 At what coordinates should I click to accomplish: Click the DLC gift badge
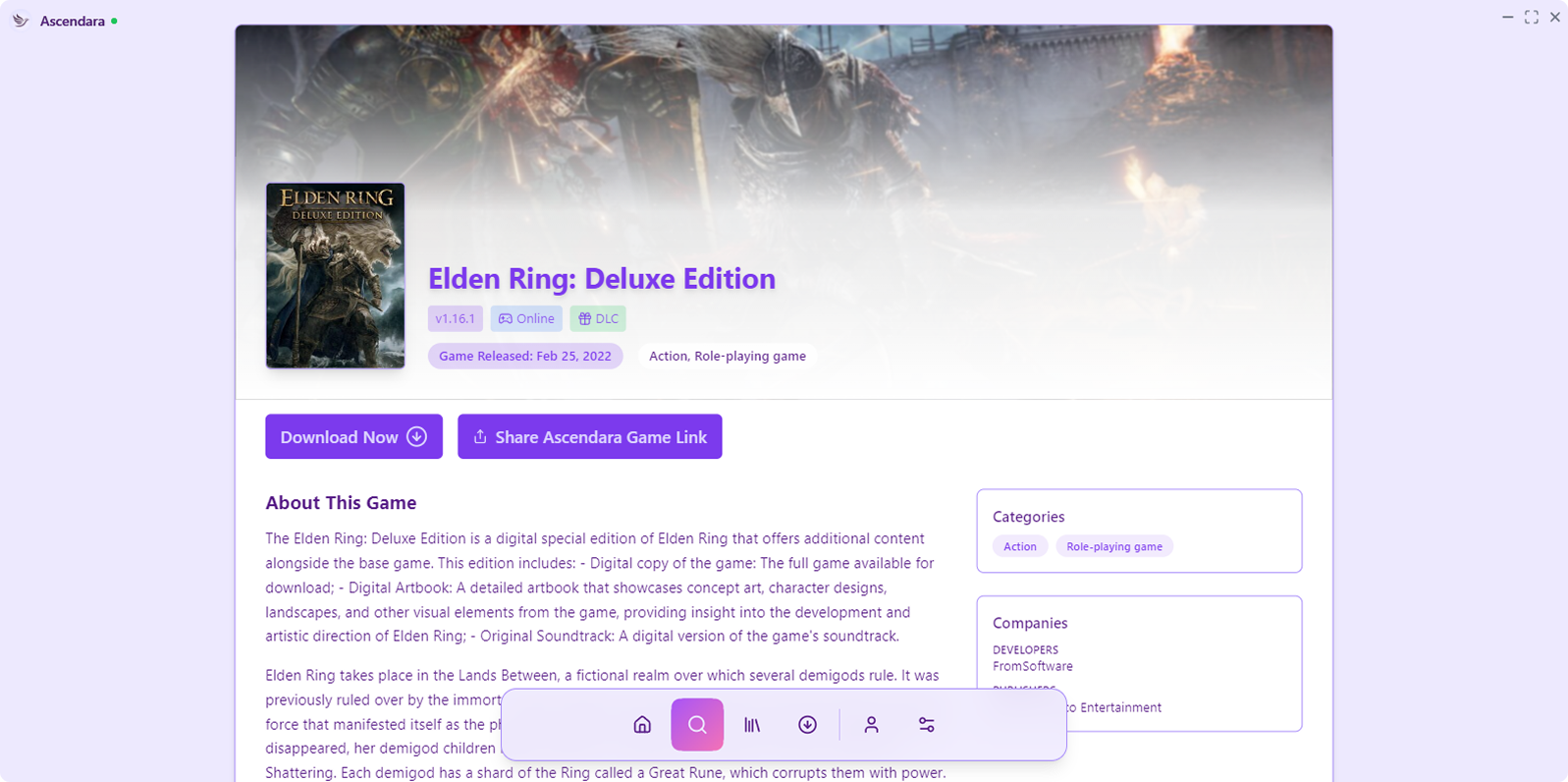click(x=598, y=318)
